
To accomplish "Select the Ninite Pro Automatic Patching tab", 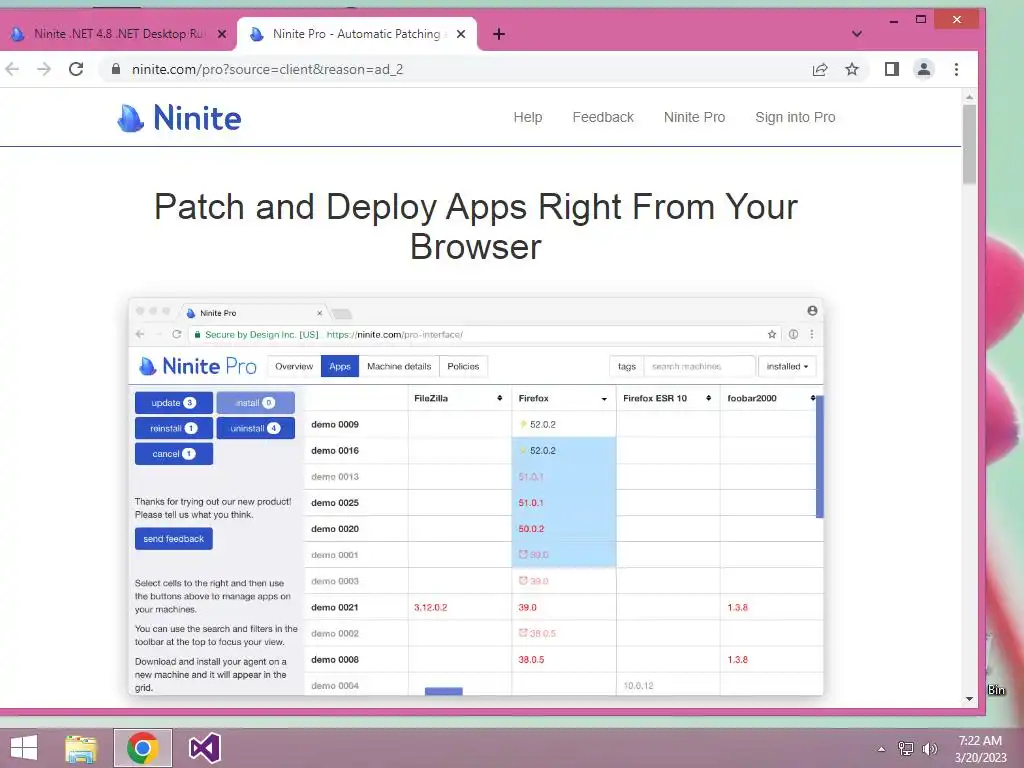I will (x=357, y=34).
